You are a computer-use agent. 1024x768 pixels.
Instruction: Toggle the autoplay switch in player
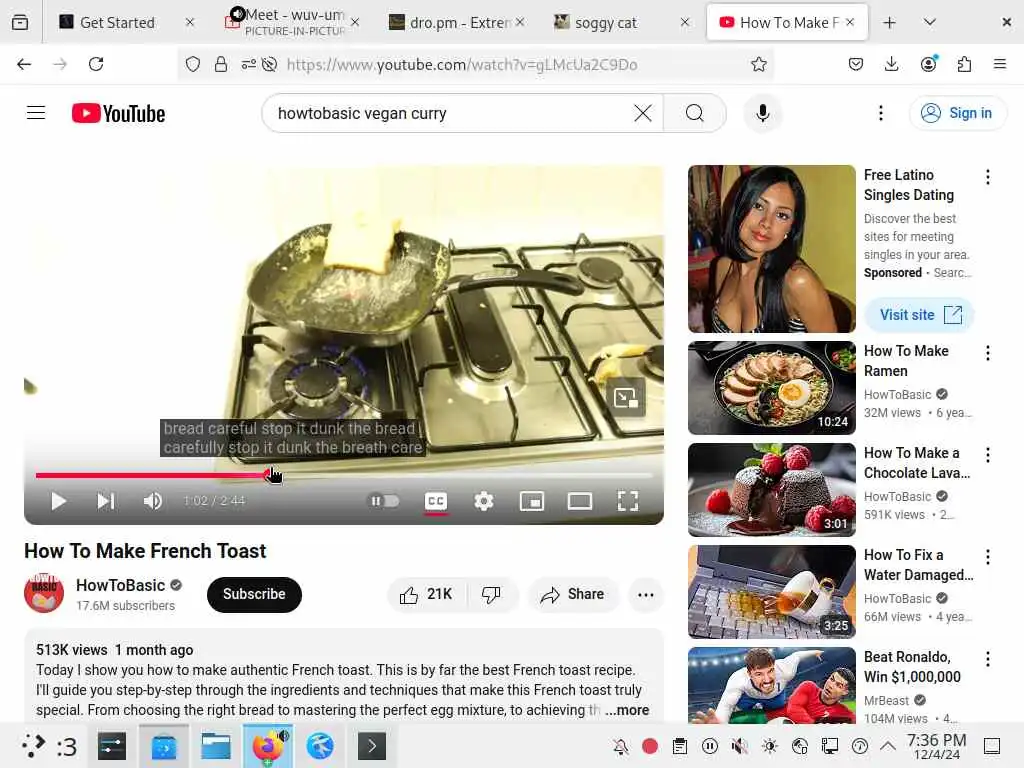pos(385,501)
